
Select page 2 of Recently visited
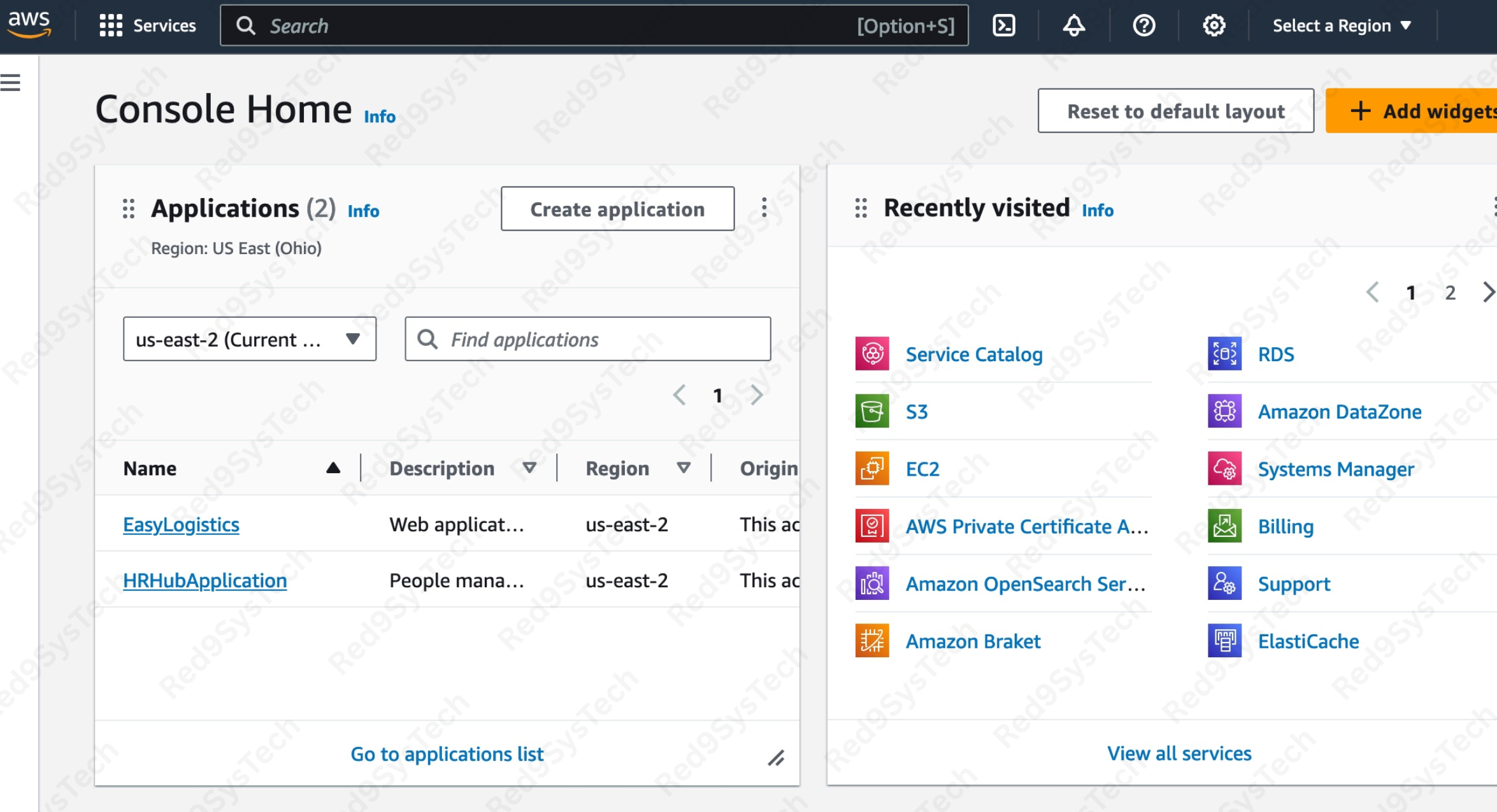[1450, 293]
